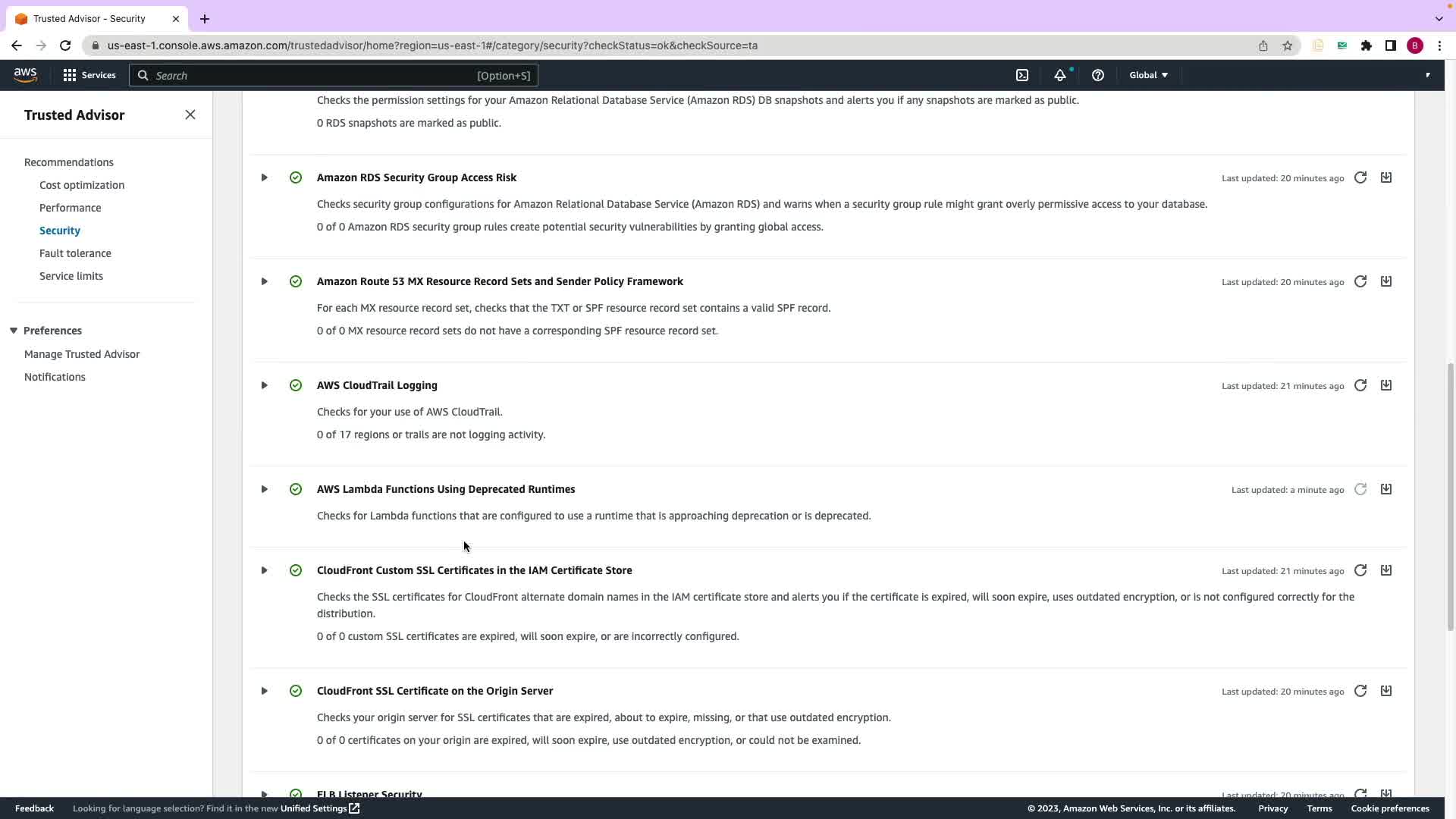Download the CloudFront Custom SSL Certificates report
Viewport: 1456px width, 819px height.
coord(1386,570)
